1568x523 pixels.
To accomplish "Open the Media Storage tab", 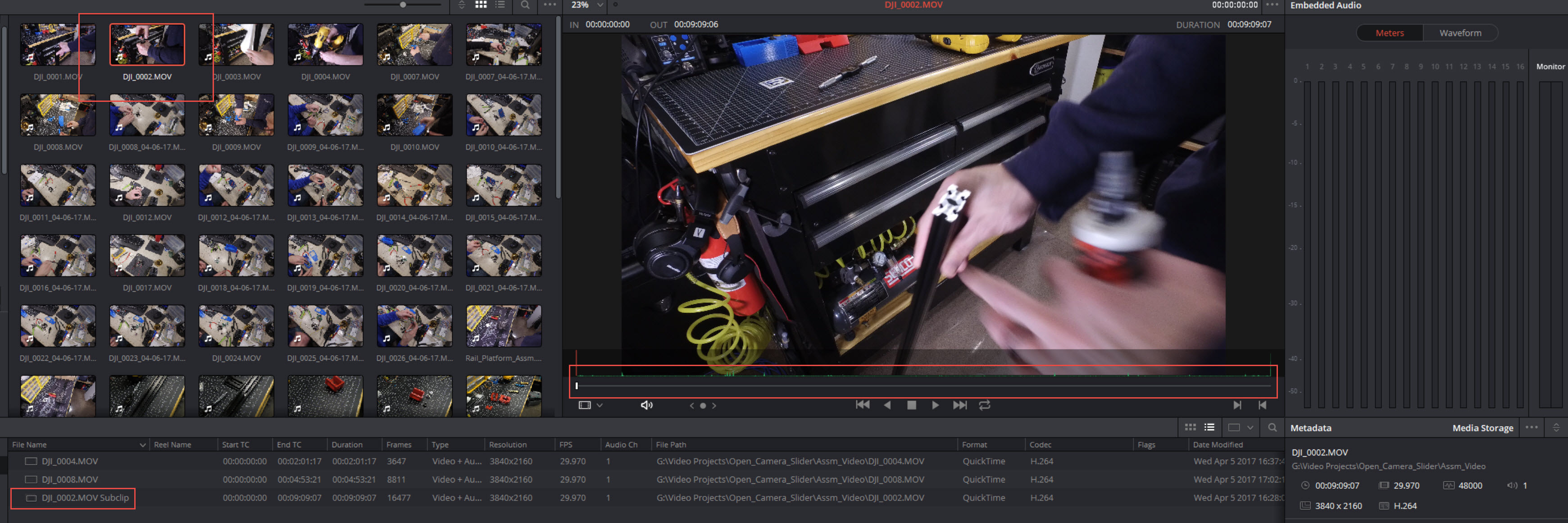I will click(1482, 428).
